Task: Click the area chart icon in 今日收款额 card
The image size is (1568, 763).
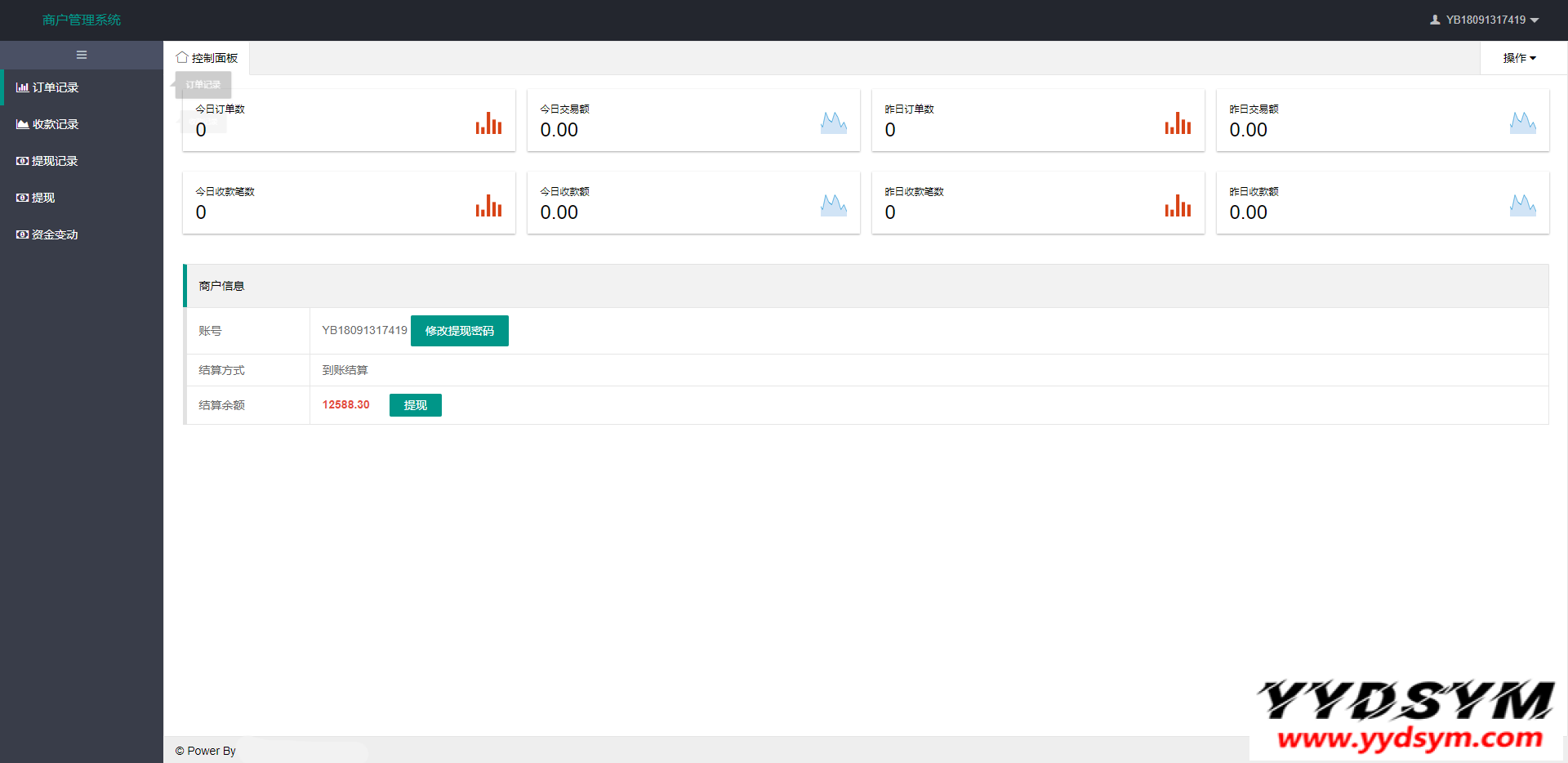Action: (x=833, y=206)
